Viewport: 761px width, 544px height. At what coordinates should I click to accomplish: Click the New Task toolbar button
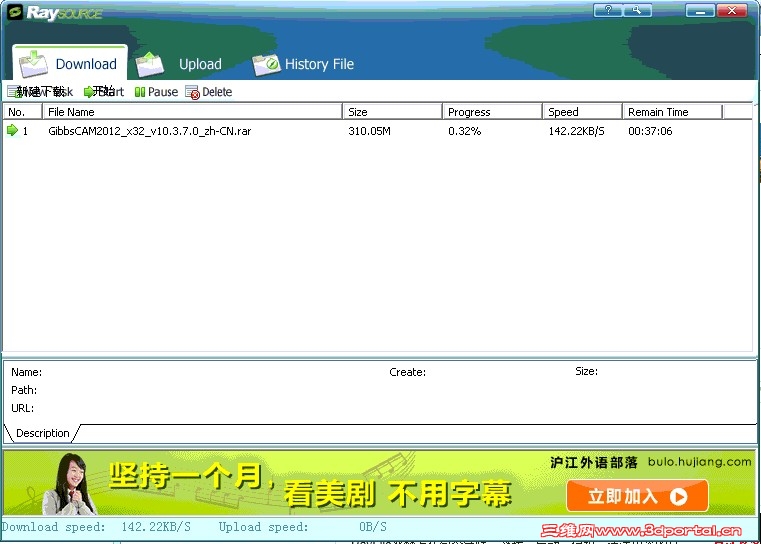pos(40,92)
